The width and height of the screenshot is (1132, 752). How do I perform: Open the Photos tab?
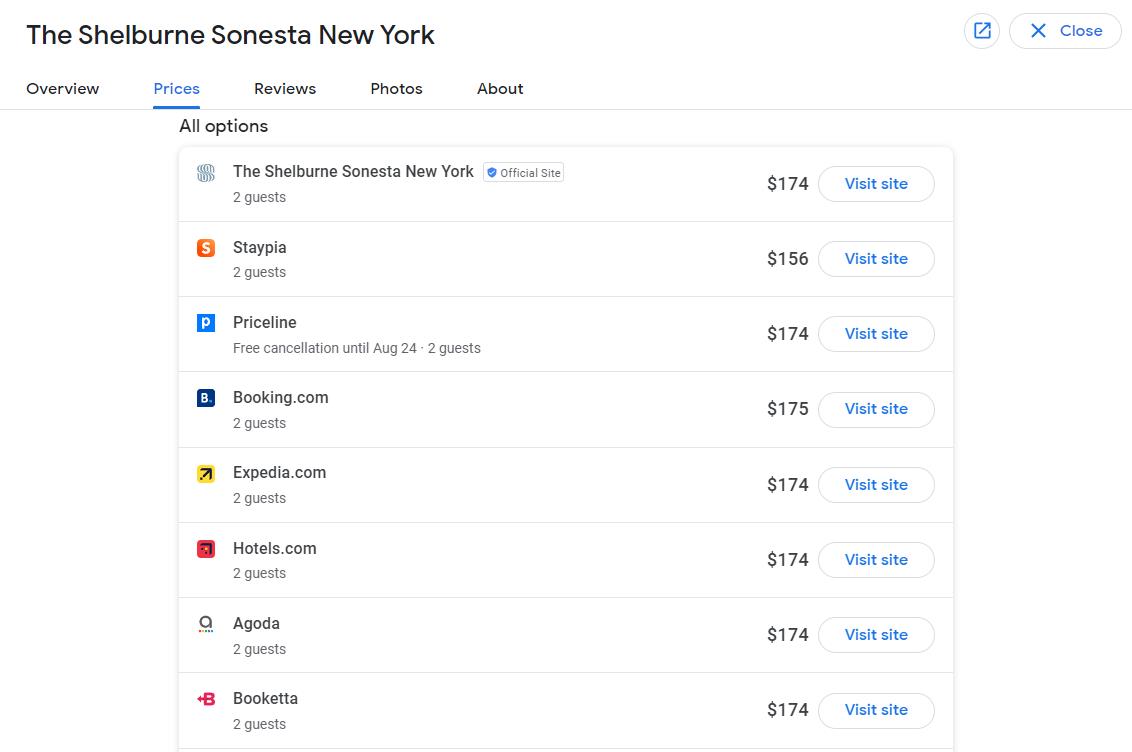396,89
